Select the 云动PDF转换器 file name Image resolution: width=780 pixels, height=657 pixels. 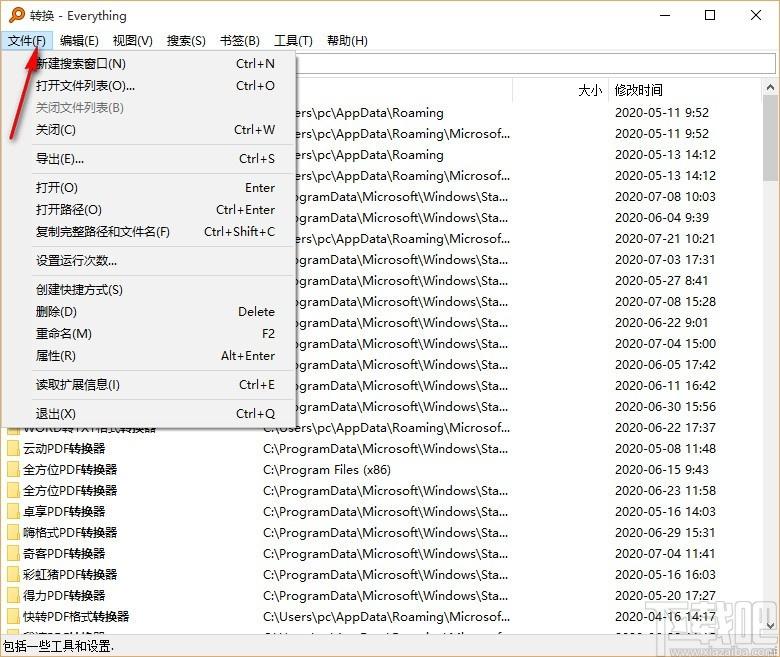[64, 449]
